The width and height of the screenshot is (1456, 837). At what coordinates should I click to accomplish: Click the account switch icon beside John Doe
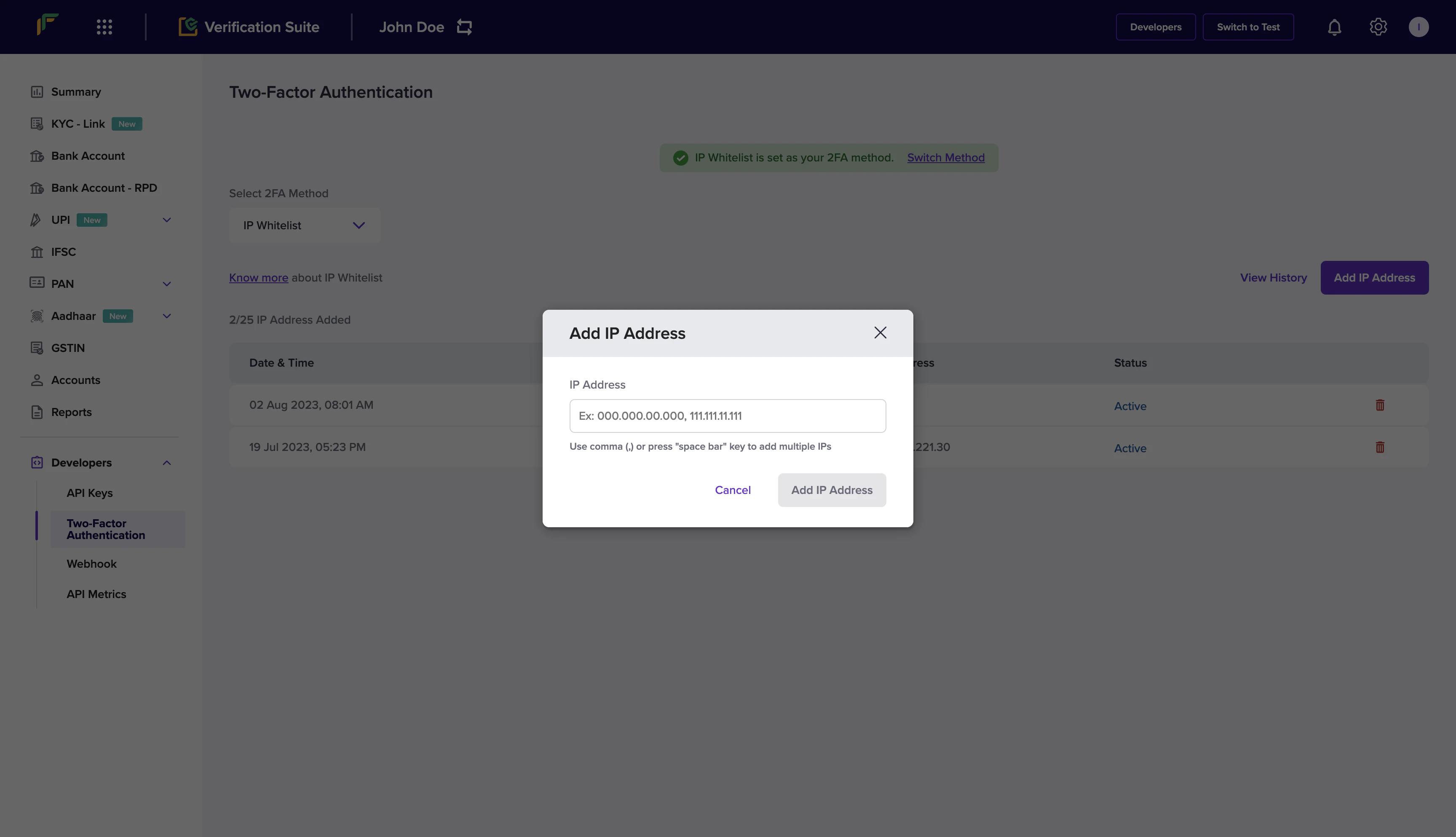coord(464,27)
